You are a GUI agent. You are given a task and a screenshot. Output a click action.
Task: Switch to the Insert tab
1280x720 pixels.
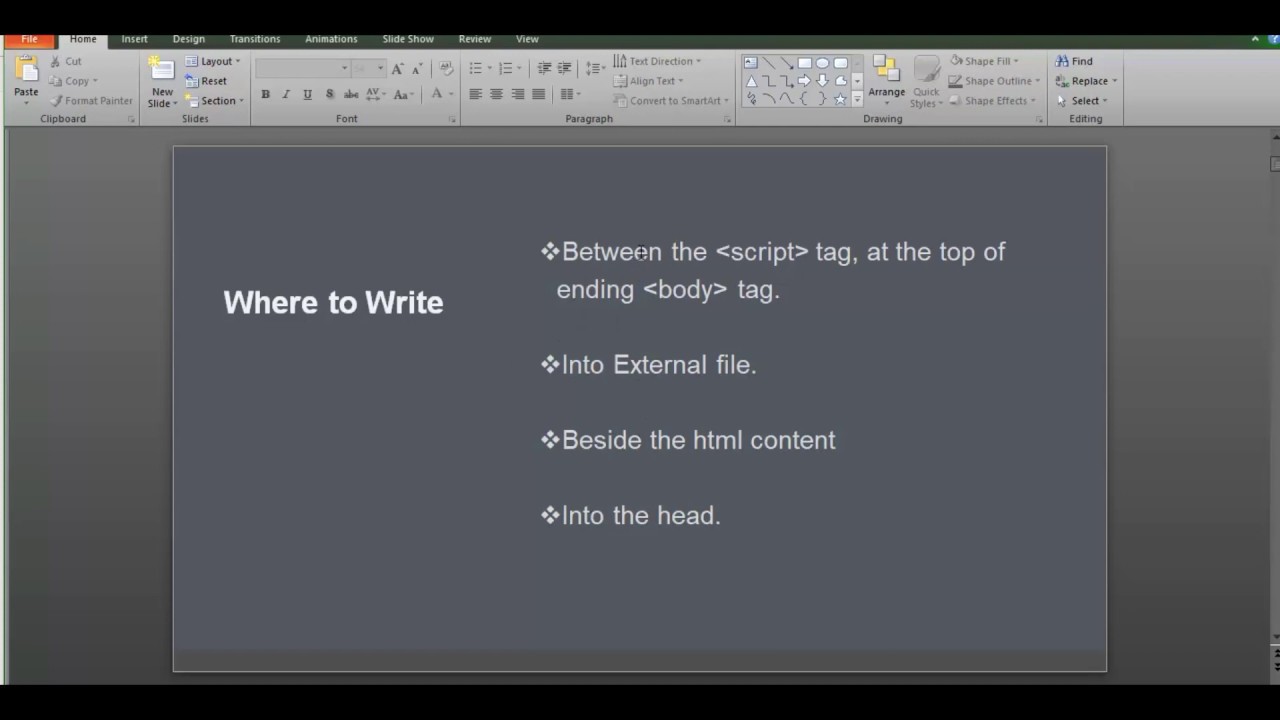134,39
